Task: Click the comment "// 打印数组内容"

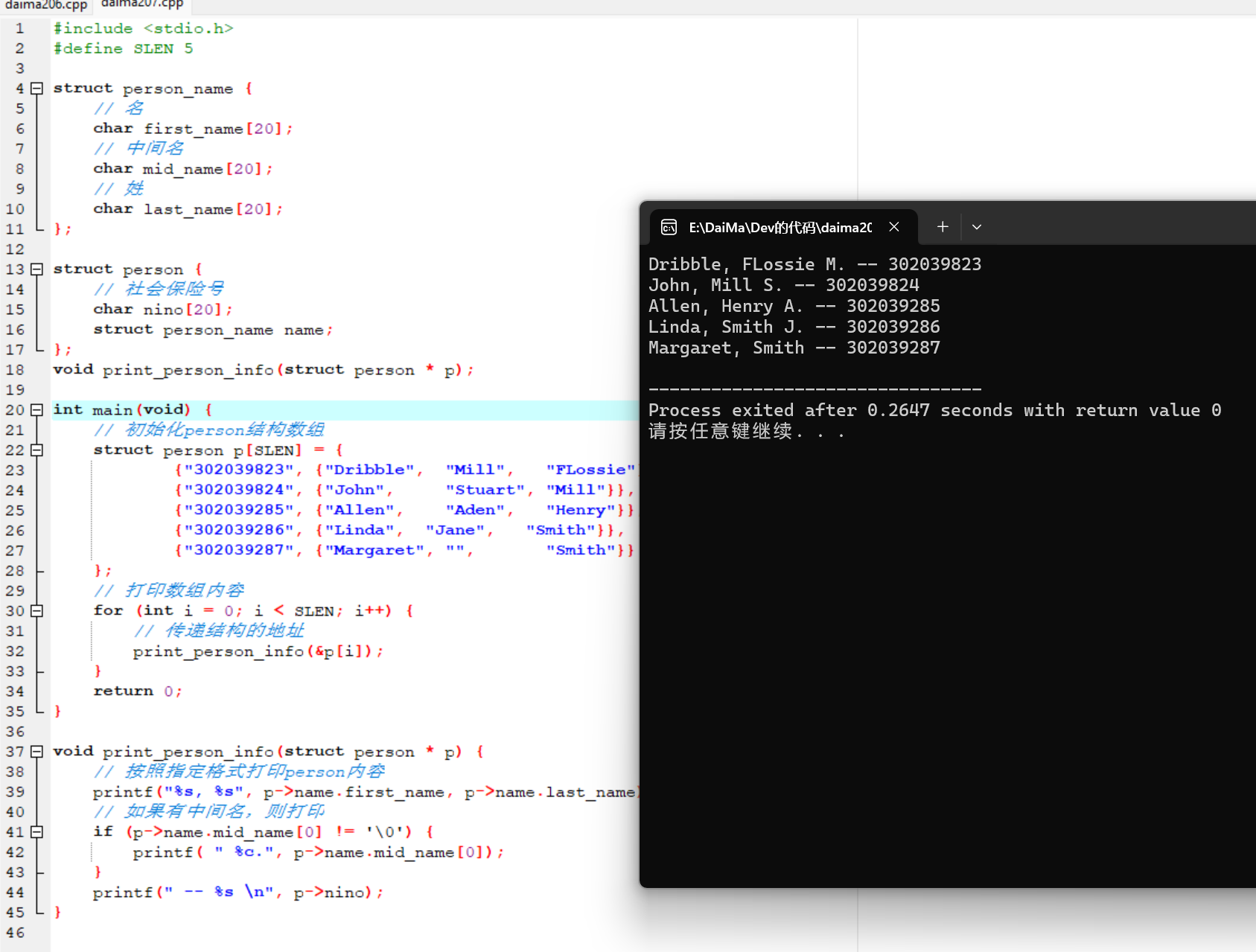Action: (168, 590)
